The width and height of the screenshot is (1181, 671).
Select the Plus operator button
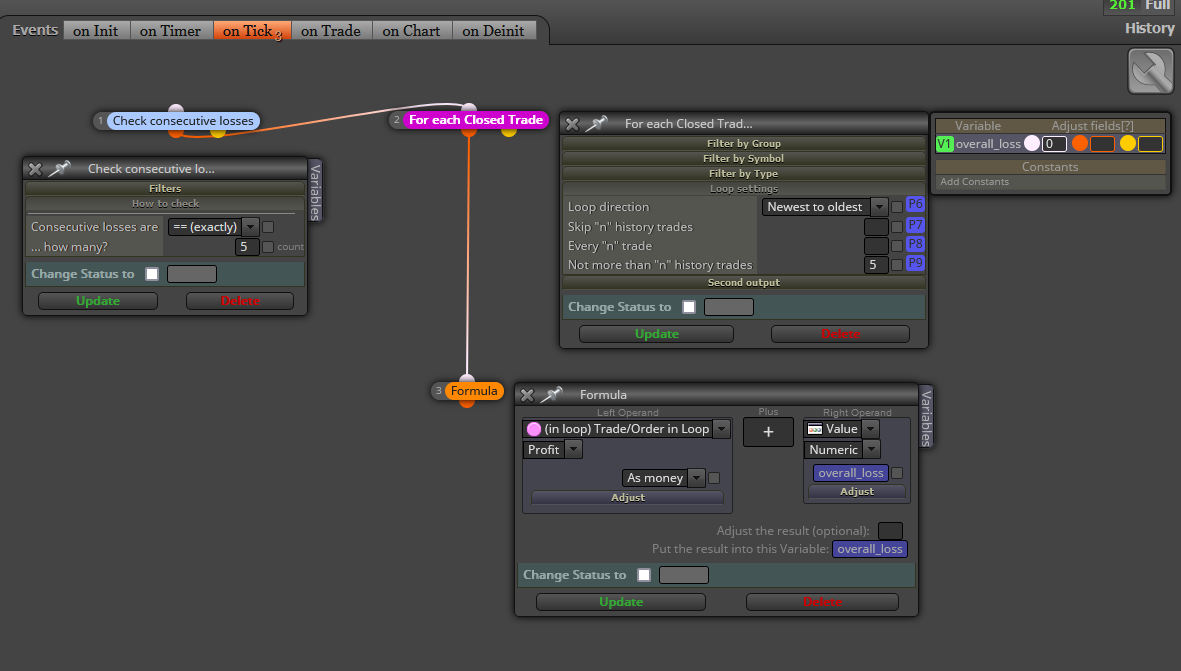(768, 432)
